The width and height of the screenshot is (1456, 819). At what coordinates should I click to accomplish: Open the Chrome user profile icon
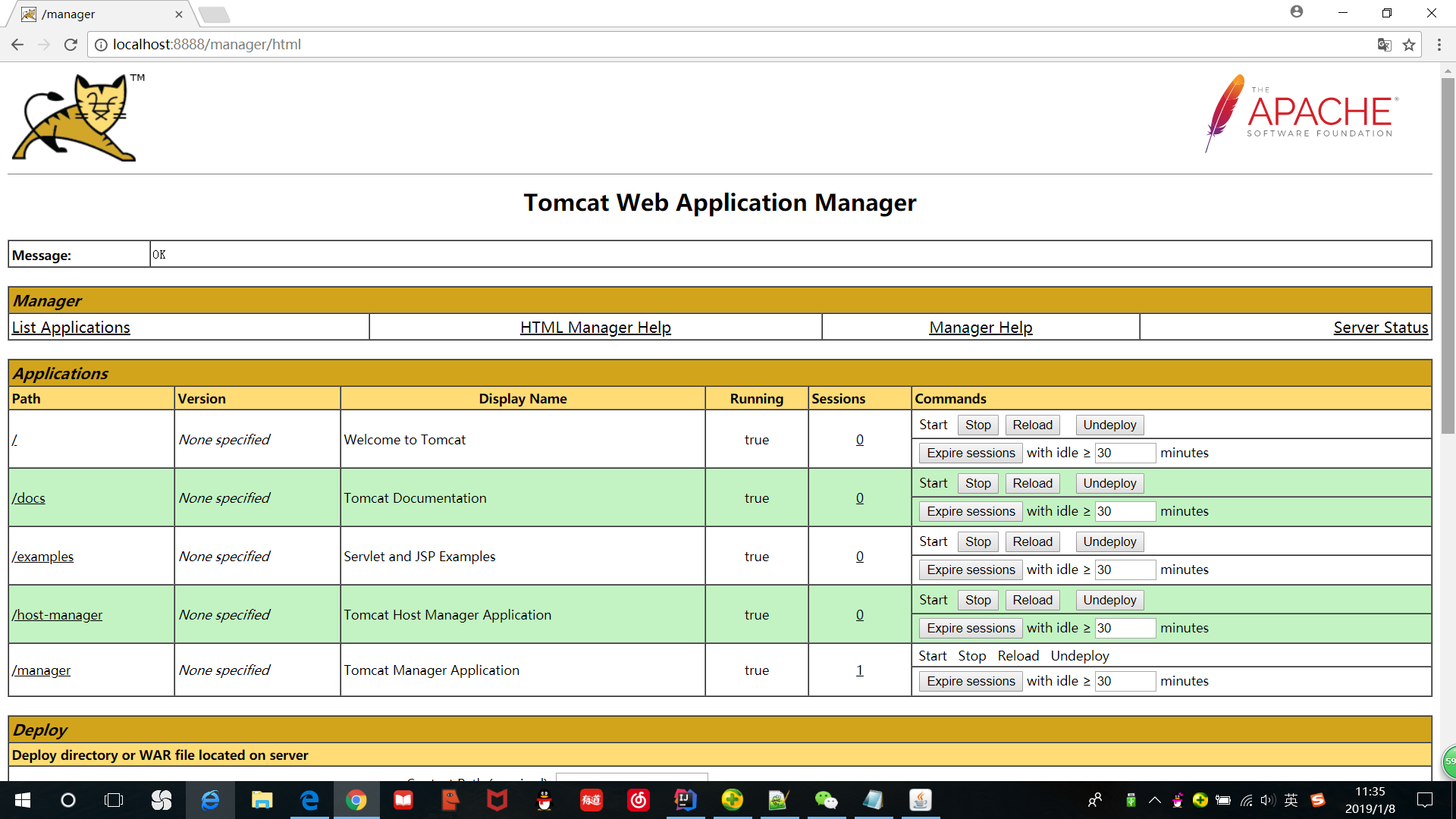[x=1297, y=12]
